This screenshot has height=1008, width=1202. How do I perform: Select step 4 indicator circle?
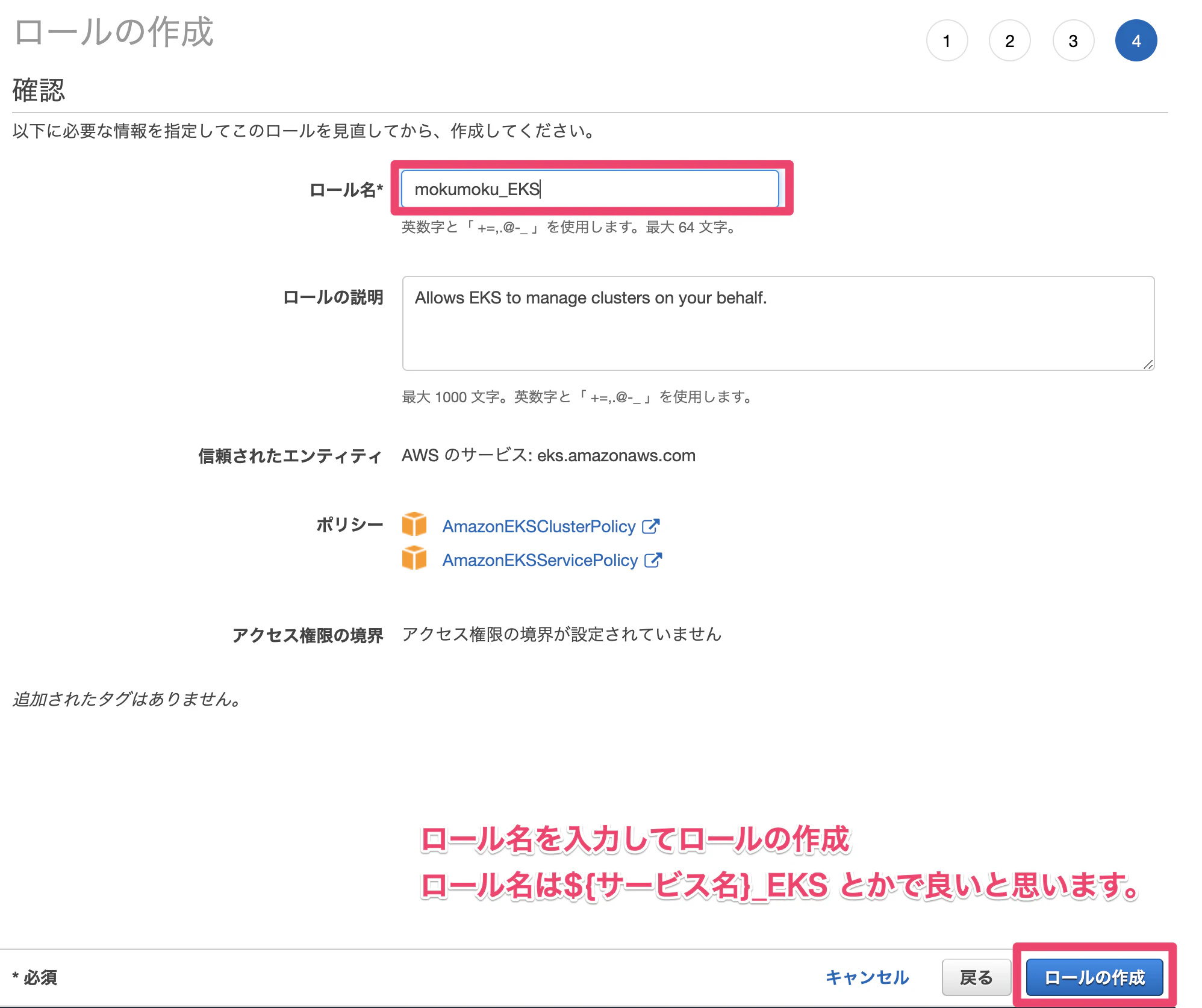(1136, 41)
